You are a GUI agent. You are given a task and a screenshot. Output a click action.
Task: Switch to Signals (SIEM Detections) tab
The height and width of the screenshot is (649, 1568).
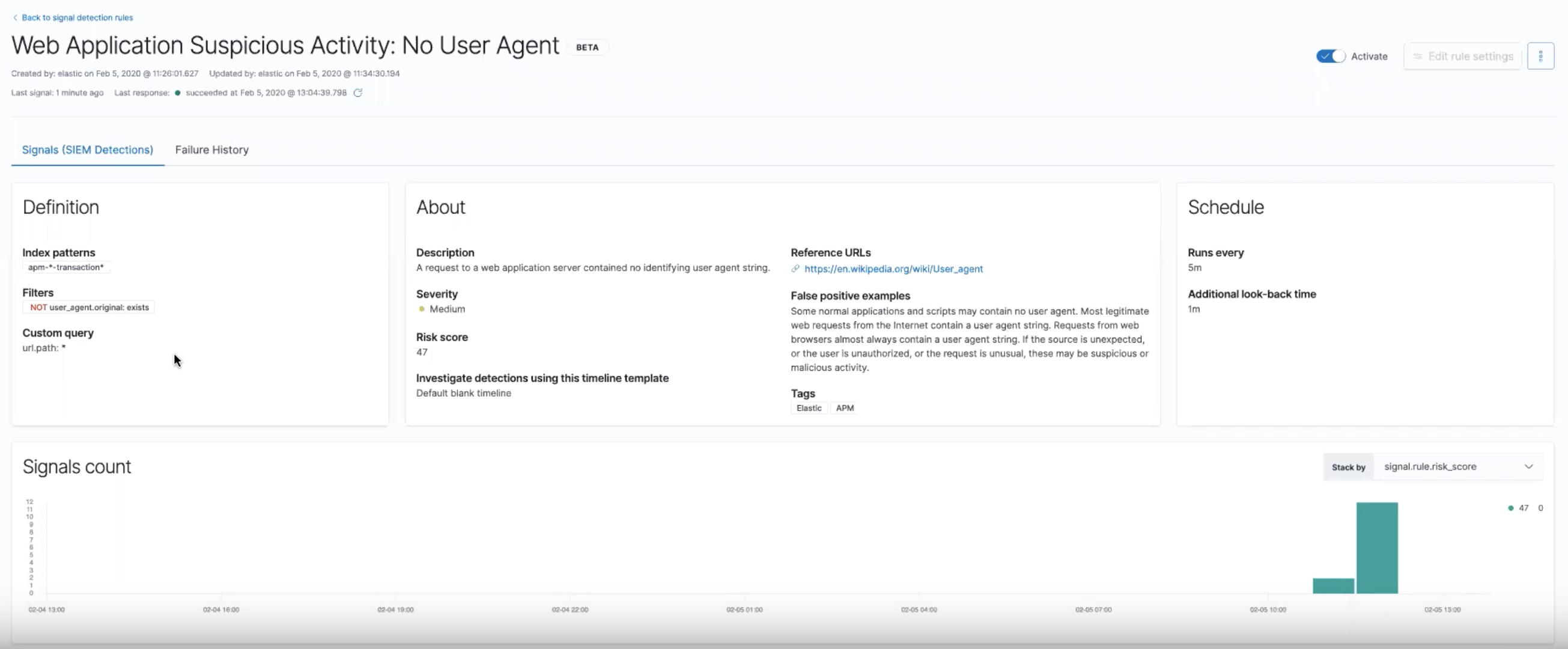tap(88, 150)
